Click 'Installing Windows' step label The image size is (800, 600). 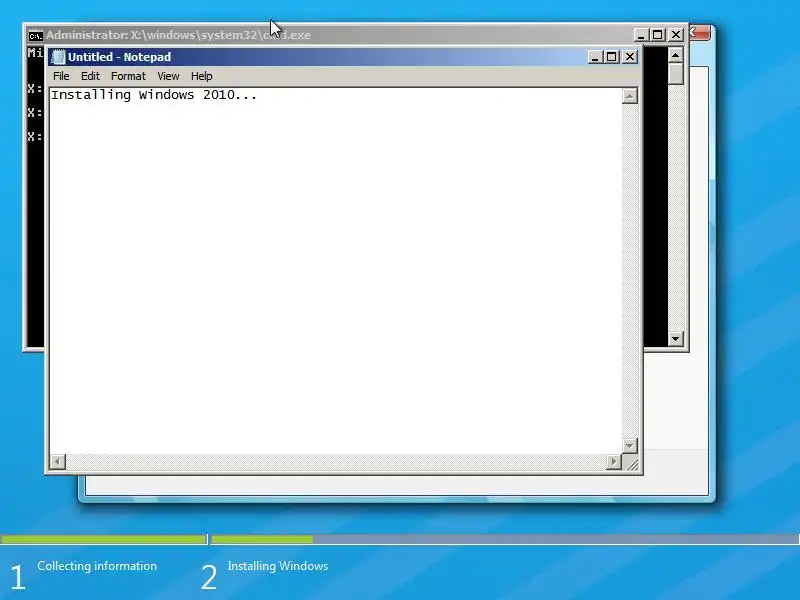pyautogui.click(x=278, y=566)
